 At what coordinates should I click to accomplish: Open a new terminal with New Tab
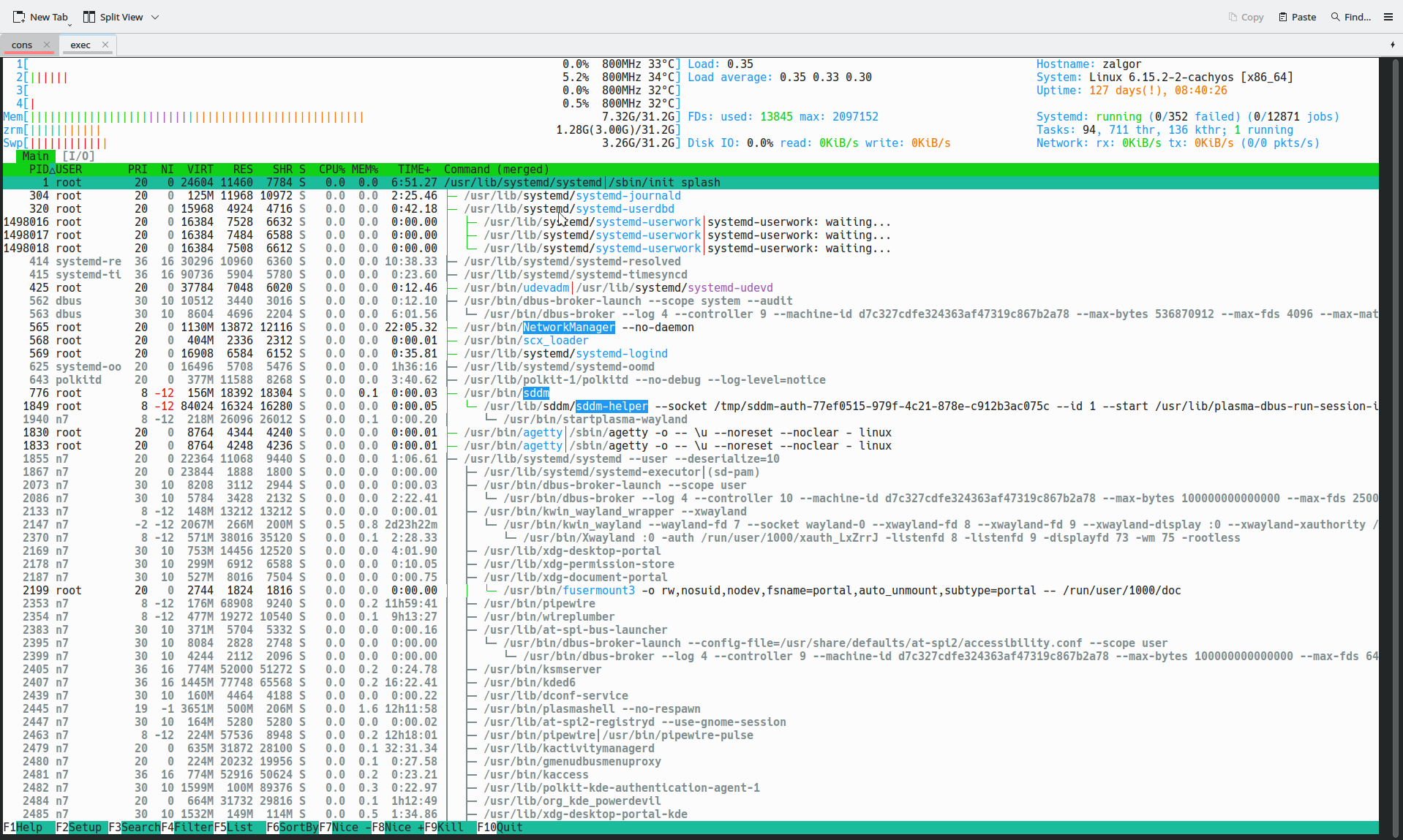click(x=40, y=17)
